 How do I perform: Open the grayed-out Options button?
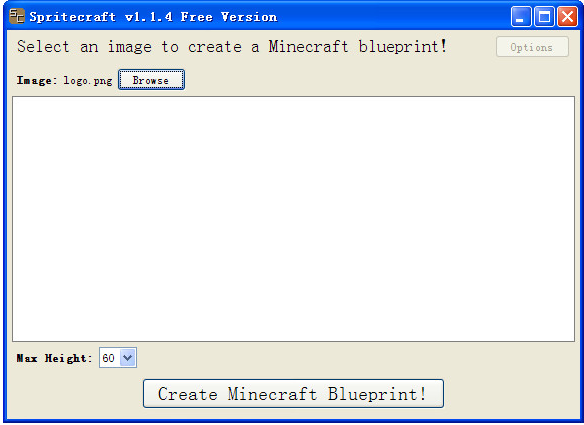pos(532,47)
